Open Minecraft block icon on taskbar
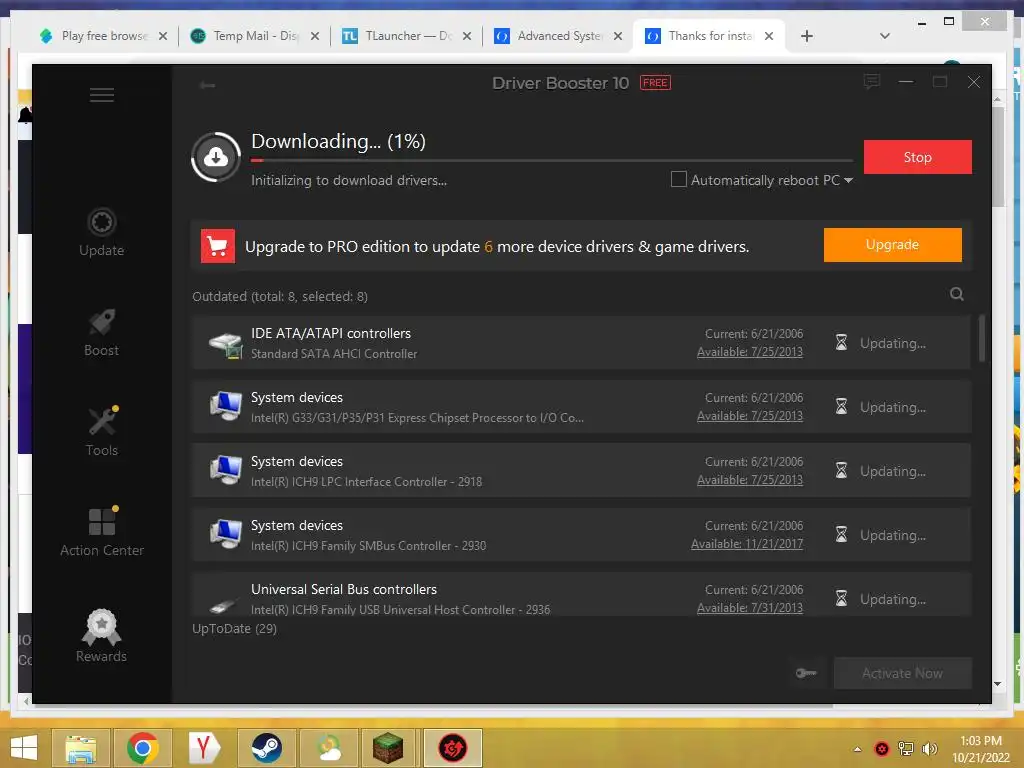Image resolution: width=1024 pixels, height=768 pixels. [x=389, y=748]
